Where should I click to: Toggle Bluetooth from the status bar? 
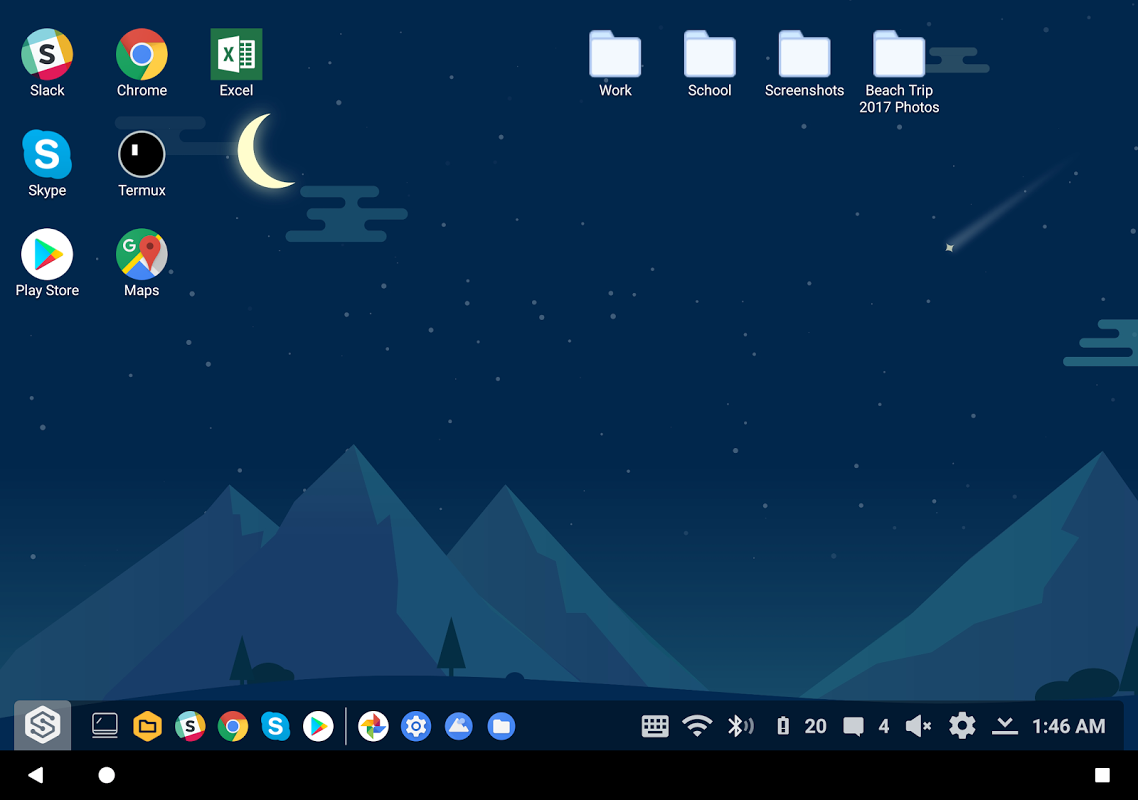[x=741, y=726]
